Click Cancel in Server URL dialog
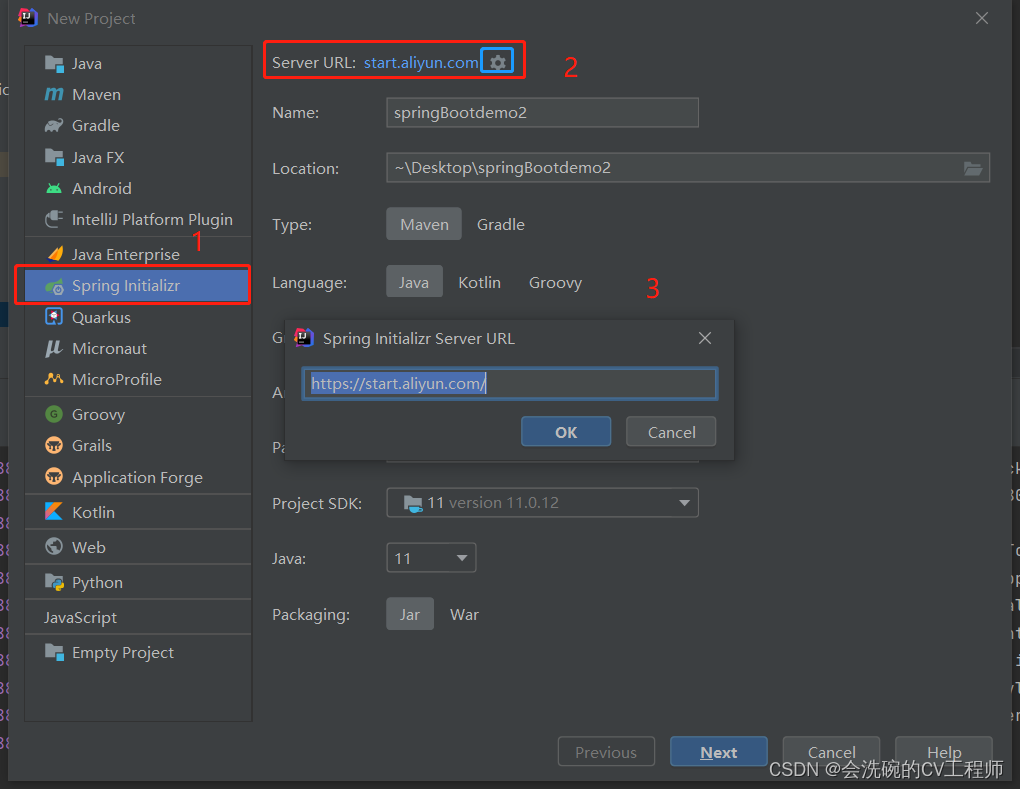Viewport: 1020px width, 789px height. (x=671, y=432)
